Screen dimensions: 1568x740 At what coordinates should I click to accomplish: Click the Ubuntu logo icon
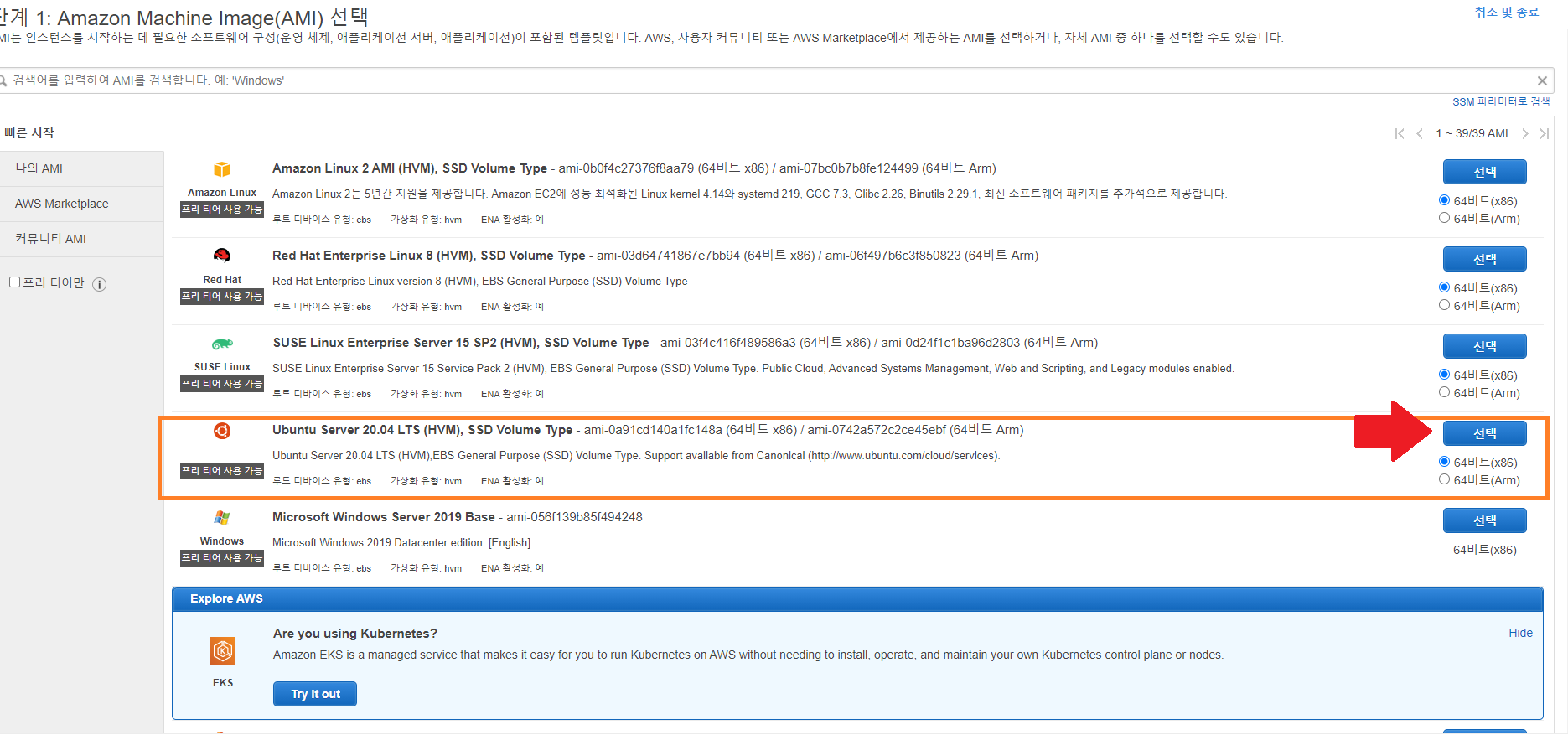[x=222, y=431]
